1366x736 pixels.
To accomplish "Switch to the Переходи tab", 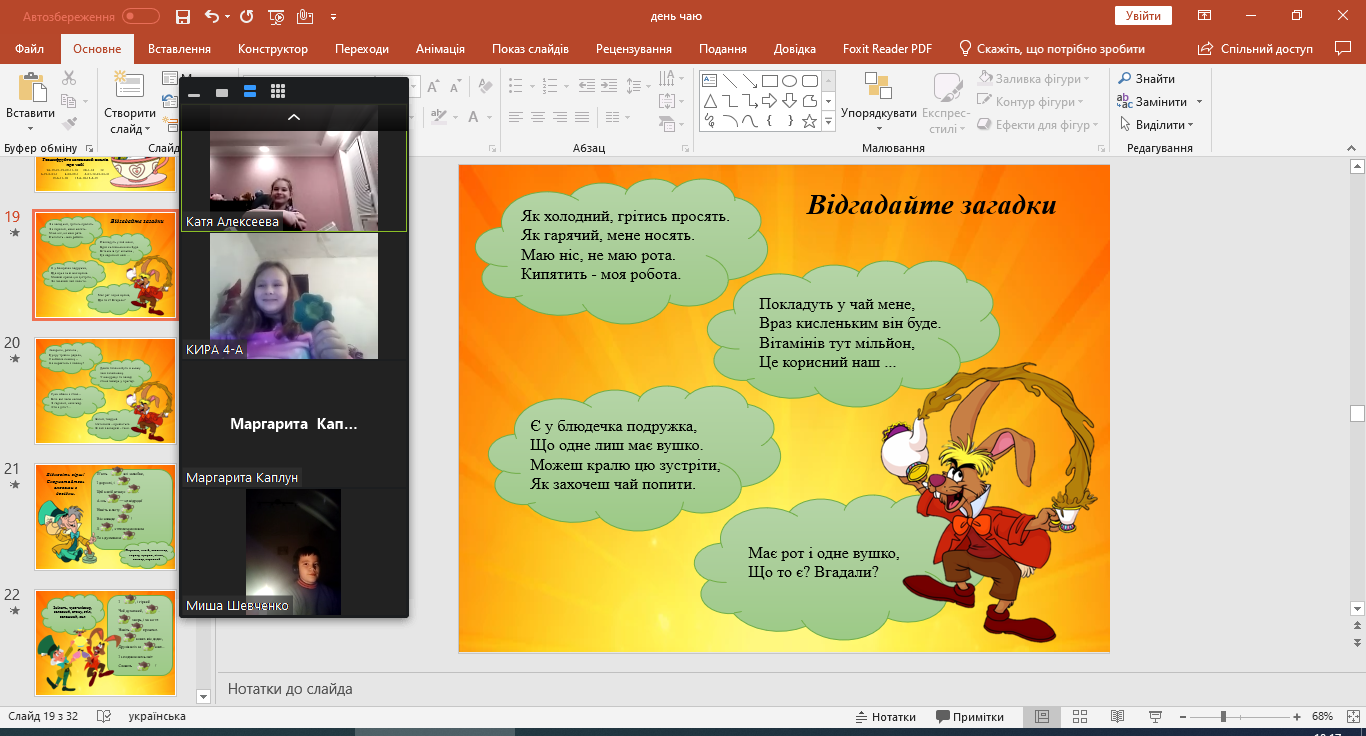I will pos(362,49).
